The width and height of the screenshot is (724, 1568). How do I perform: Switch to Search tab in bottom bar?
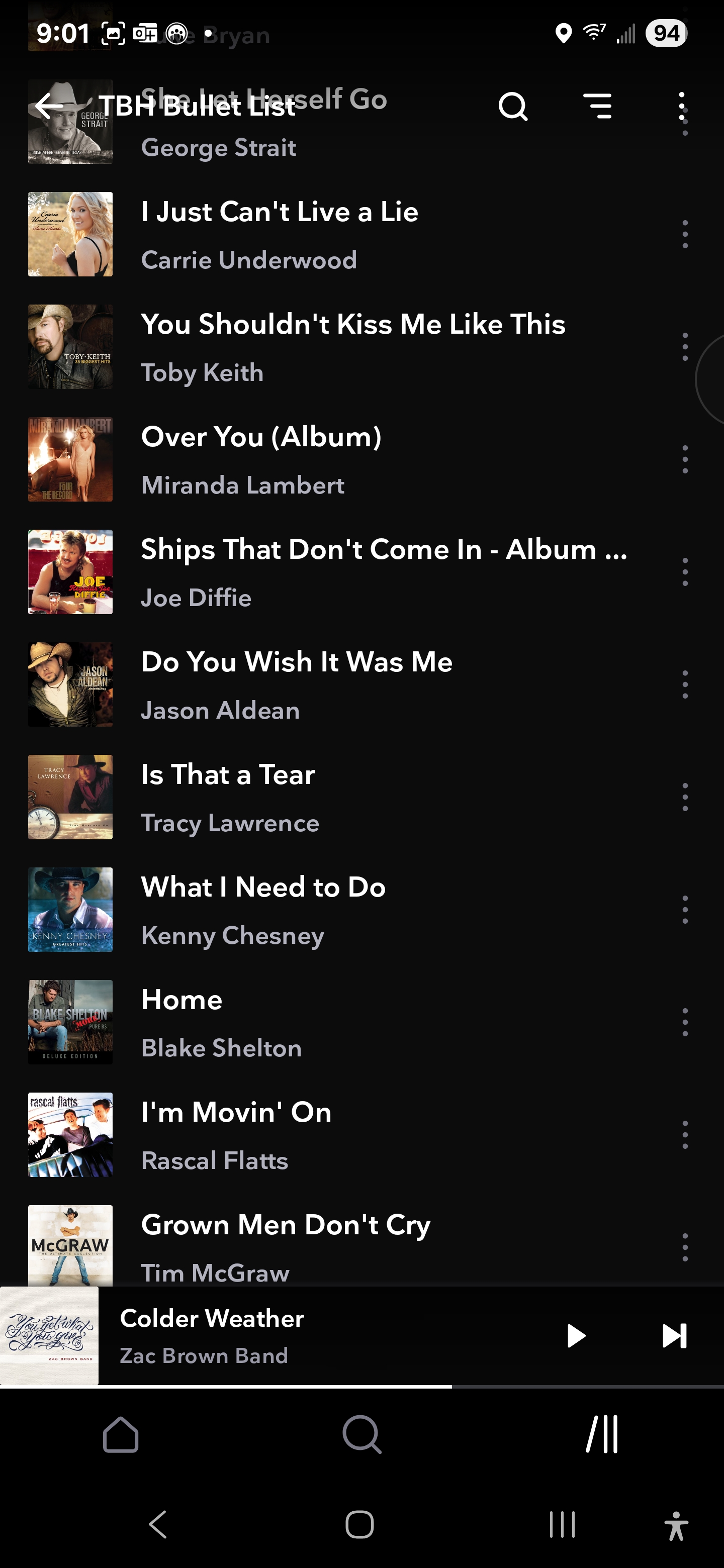[x=361, y=1435]
